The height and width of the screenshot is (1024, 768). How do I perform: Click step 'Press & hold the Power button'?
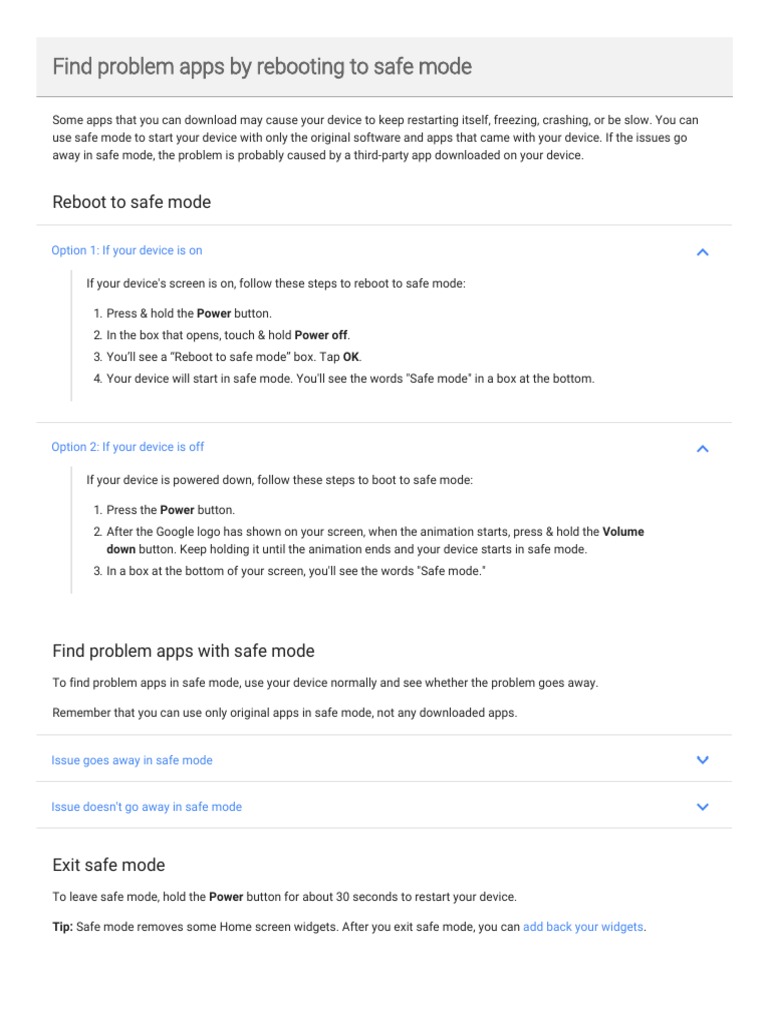point(188,313)
